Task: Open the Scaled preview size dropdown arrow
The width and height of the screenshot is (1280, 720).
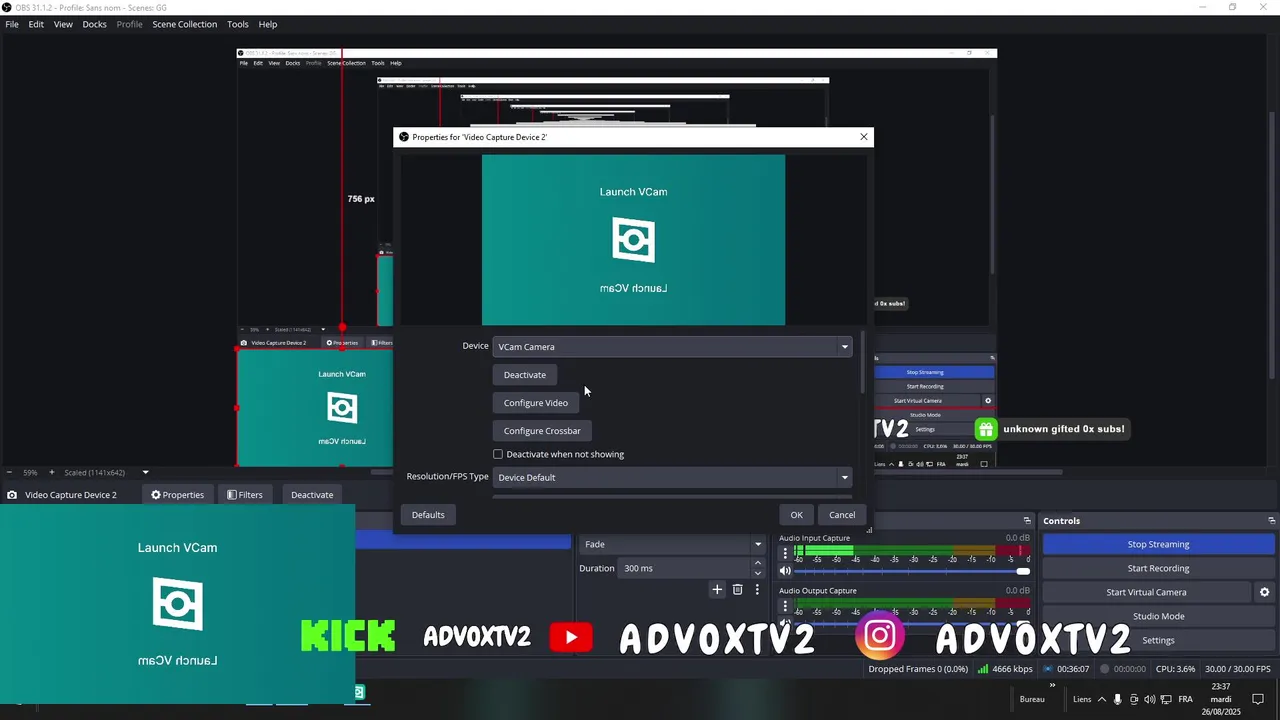Action: click(x=145, y=473)
